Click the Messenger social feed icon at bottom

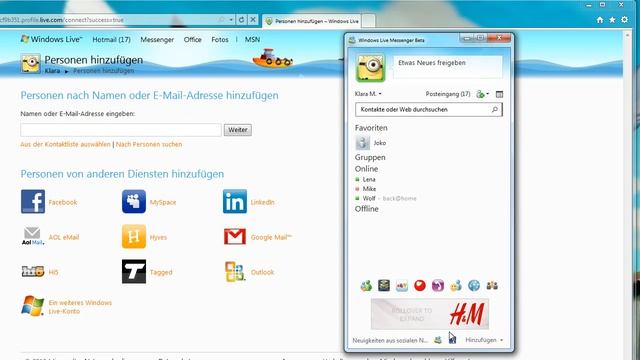coord(438,340)
